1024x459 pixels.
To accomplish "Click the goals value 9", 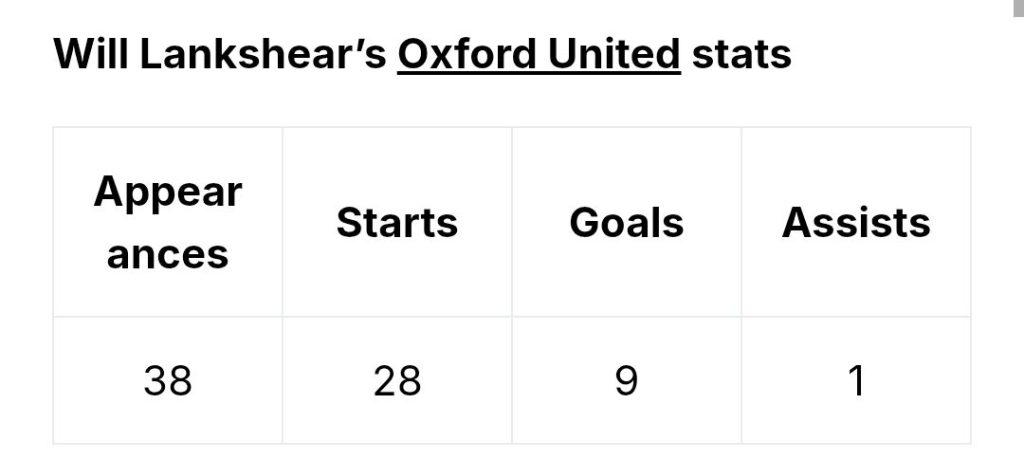I will point(626,381).
